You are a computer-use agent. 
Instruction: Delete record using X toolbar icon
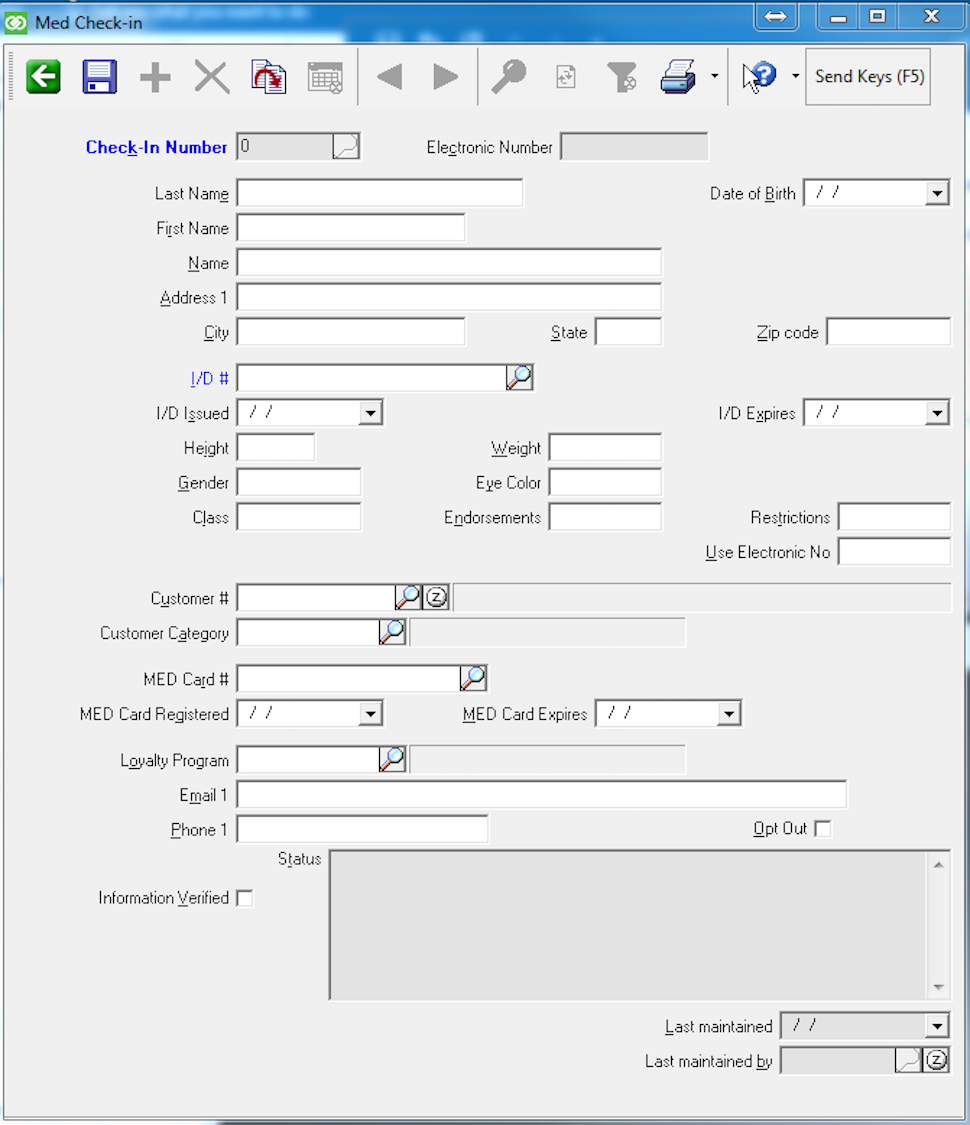[x=211, y=77]
